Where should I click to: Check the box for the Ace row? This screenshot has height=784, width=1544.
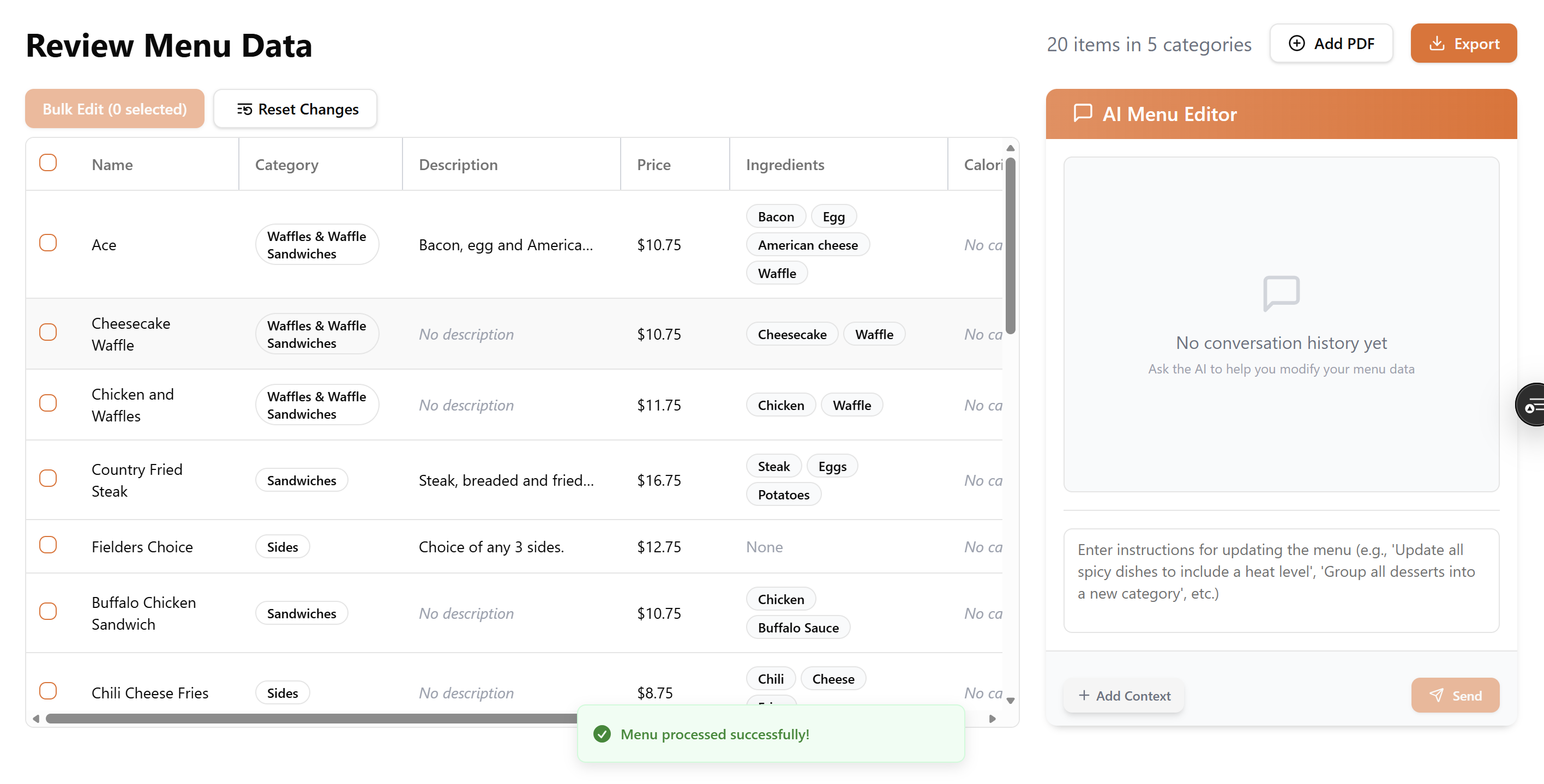(48, 243)
